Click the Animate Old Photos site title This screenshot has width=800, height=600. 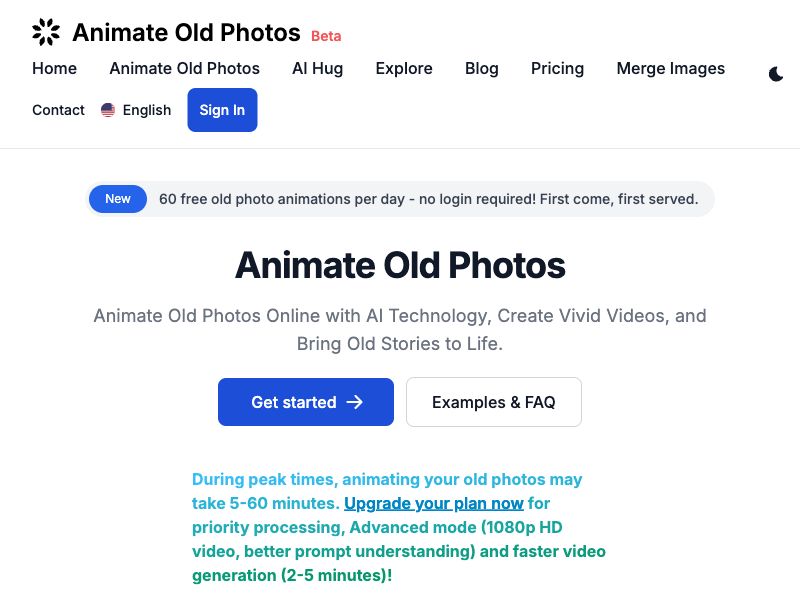tap(186, 32)
